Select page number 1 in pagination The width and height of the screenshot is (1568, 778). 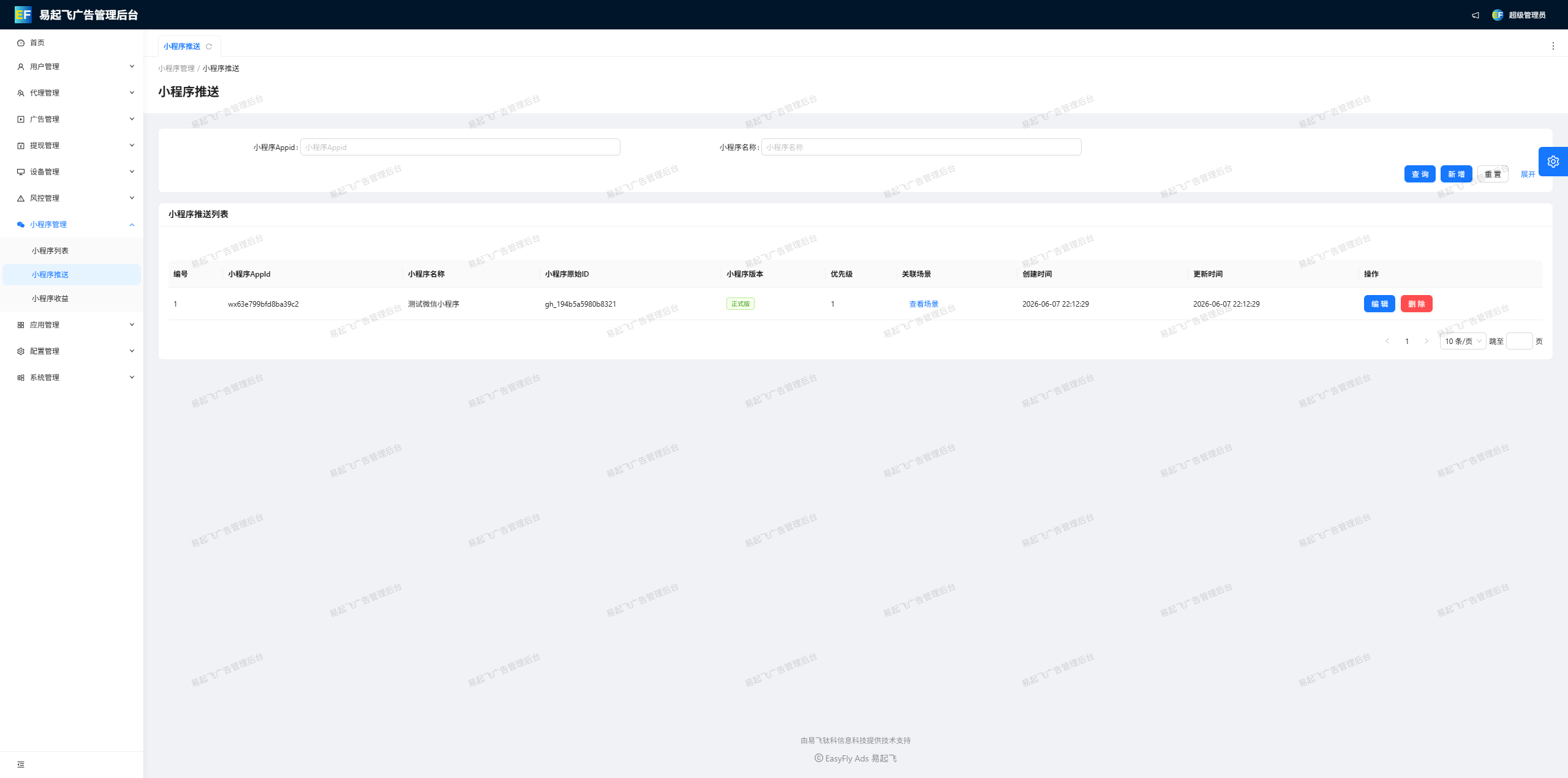[1407, 341]
